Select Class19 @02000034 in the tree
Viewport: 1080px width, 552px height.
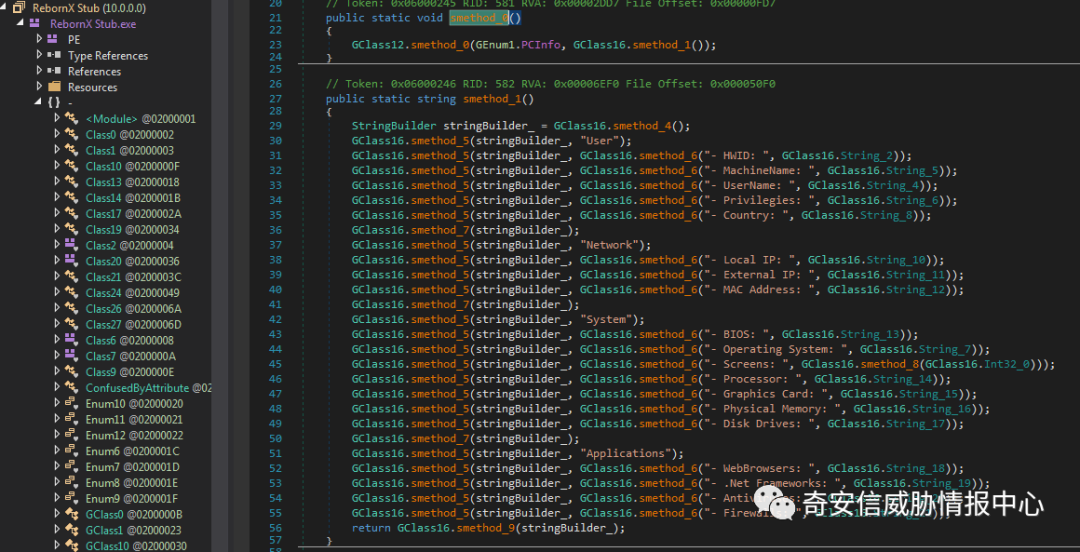[132, 229]
